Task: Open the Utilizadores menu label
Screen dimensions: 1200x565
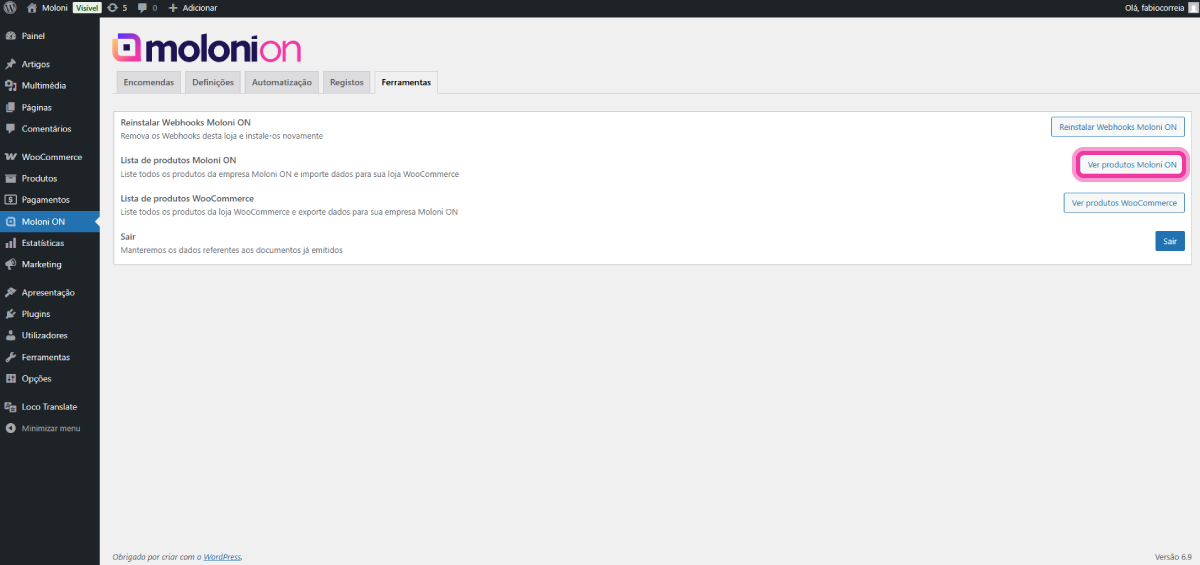Action: coord(45,335)
